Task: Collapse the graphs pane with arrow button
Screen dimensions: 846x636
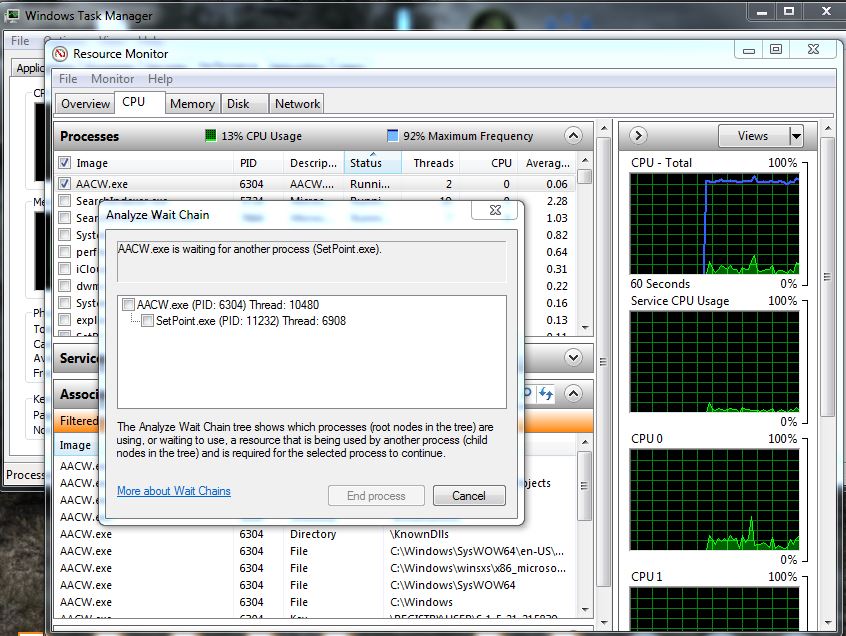Action: (x=638, y=136)
